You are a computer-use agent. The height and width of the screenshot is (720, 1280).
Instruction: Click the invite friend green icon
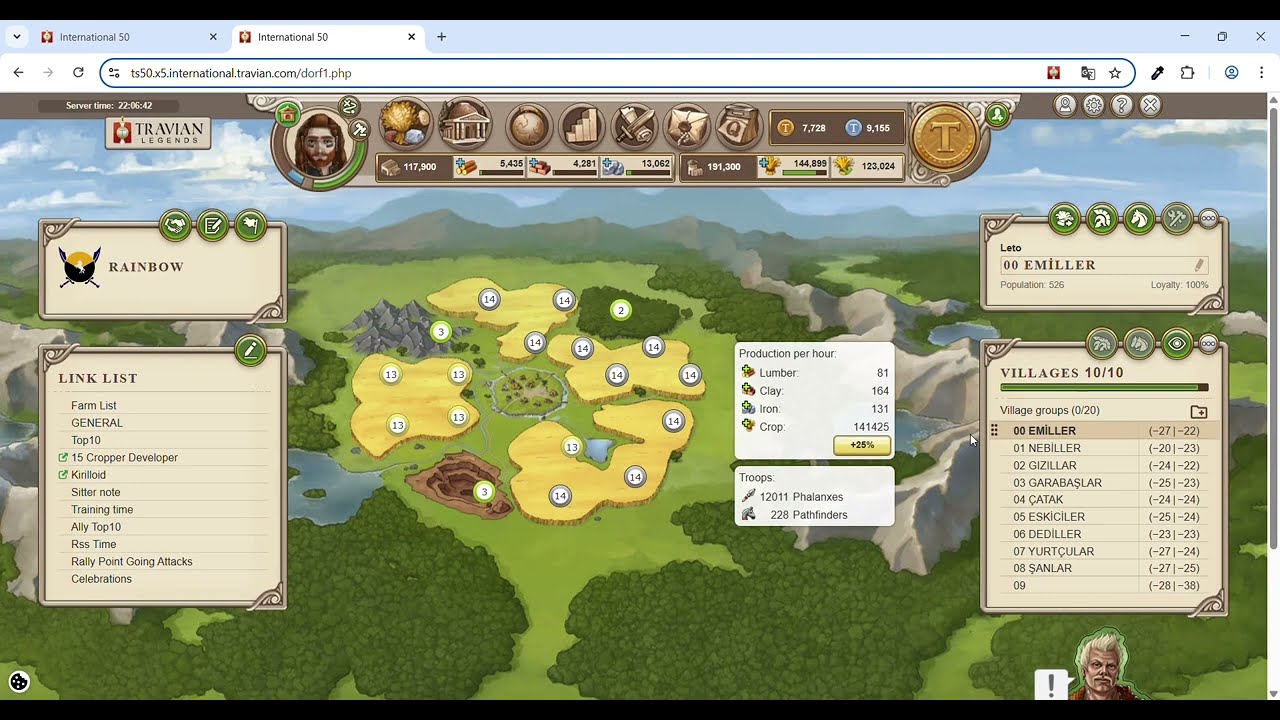tap(997, 115)
